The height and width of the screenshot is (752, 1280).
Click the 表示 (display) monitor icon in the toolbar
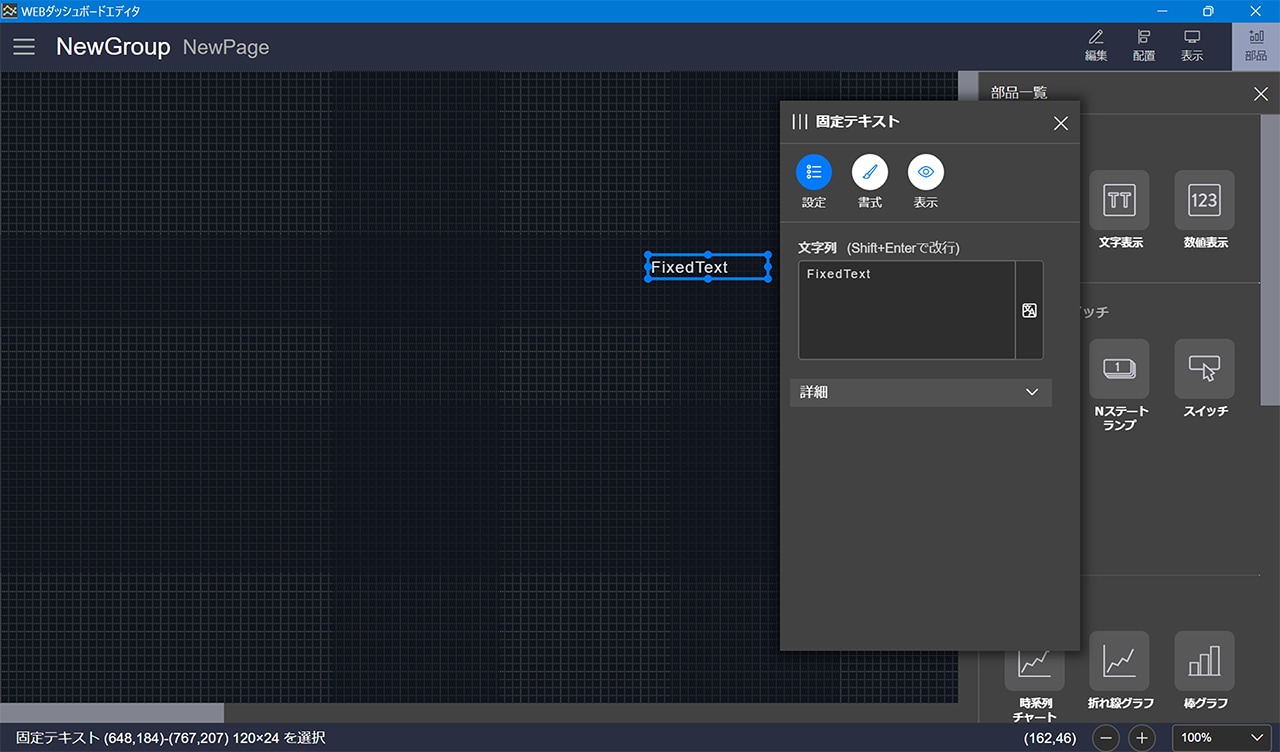coord(1192,46)
